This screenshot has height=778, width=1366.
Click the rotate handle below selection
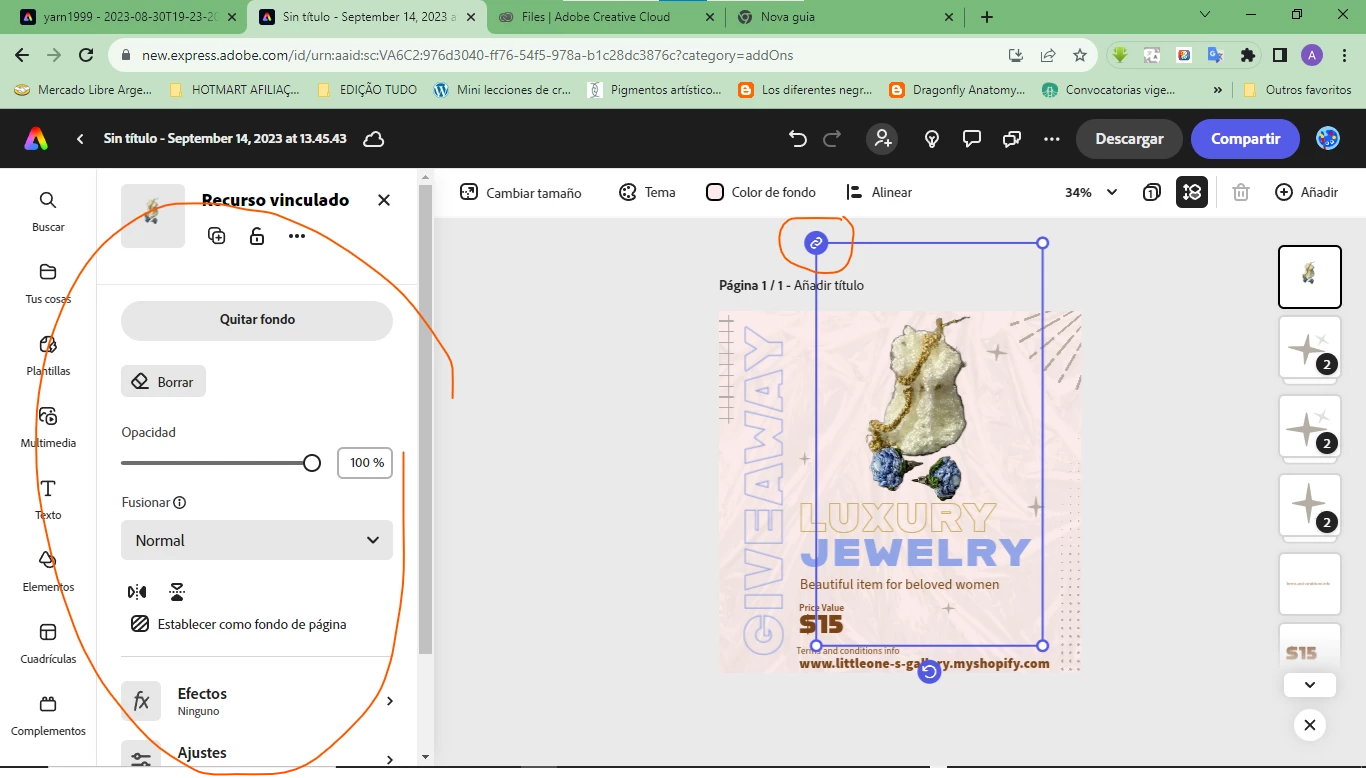[930, 671]
